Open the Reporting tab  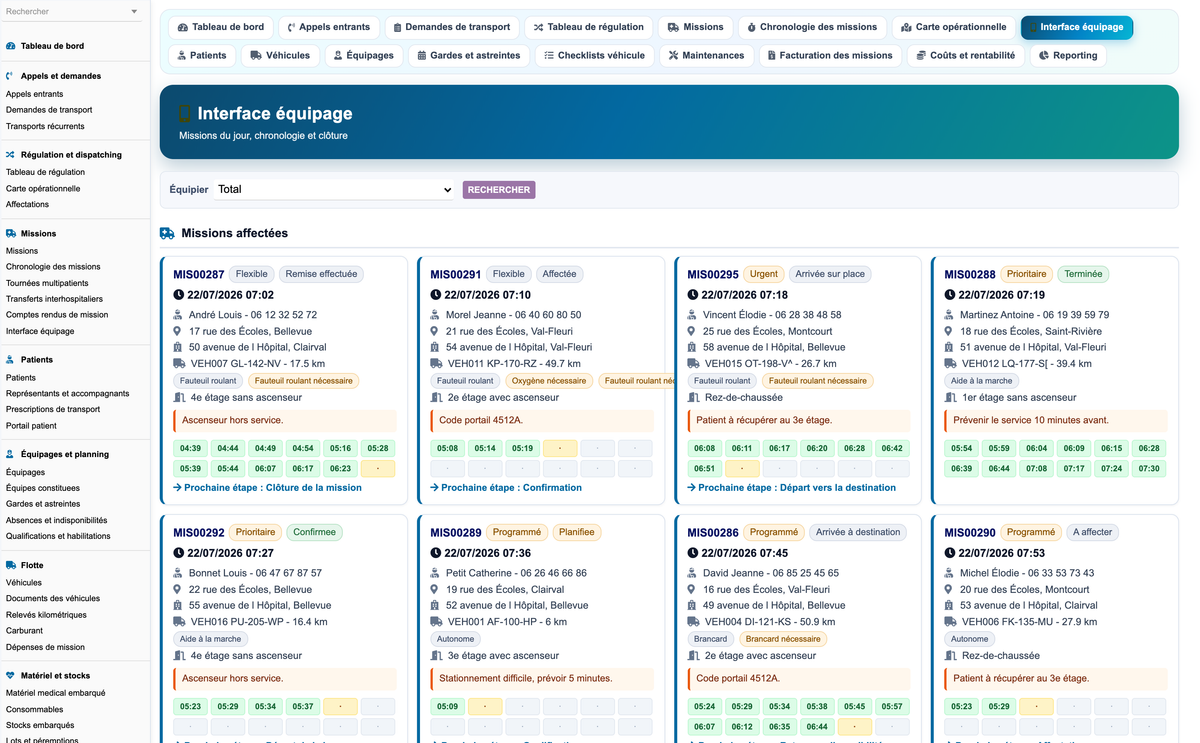point(1068,55)
